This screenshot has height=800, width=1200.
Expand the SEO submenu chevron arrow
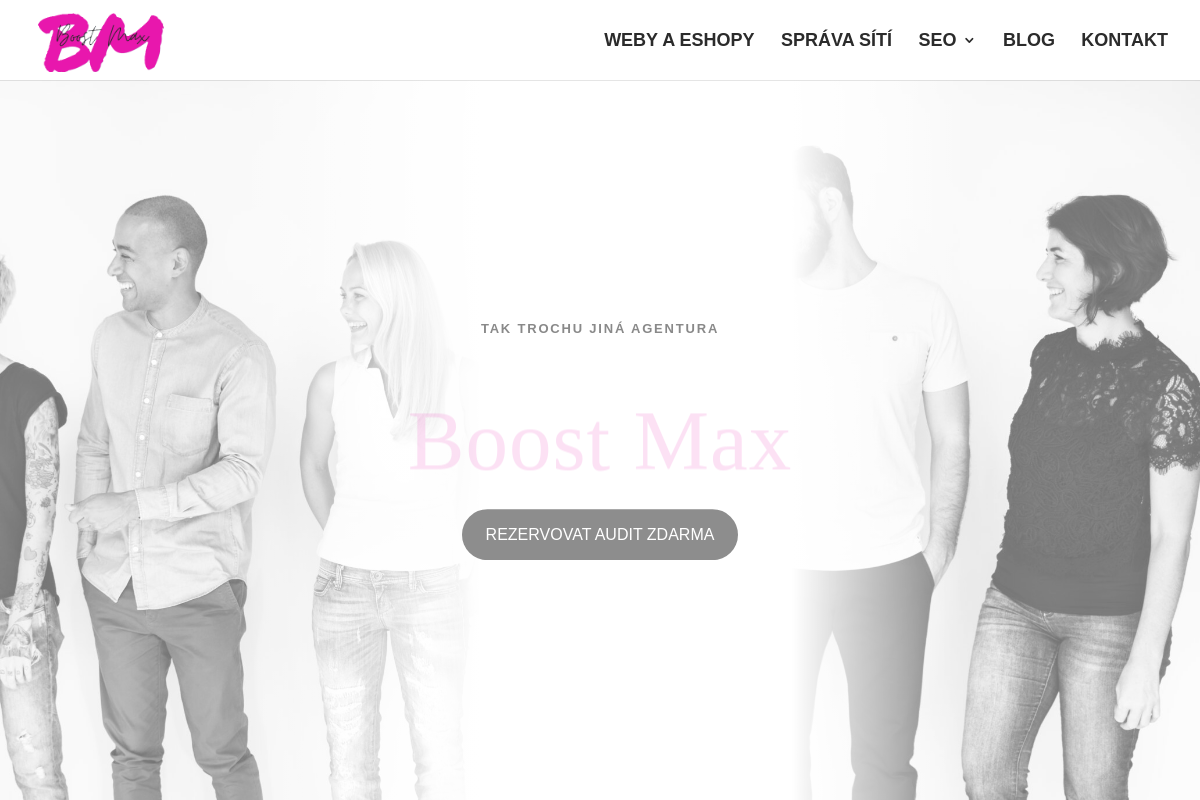969,41
